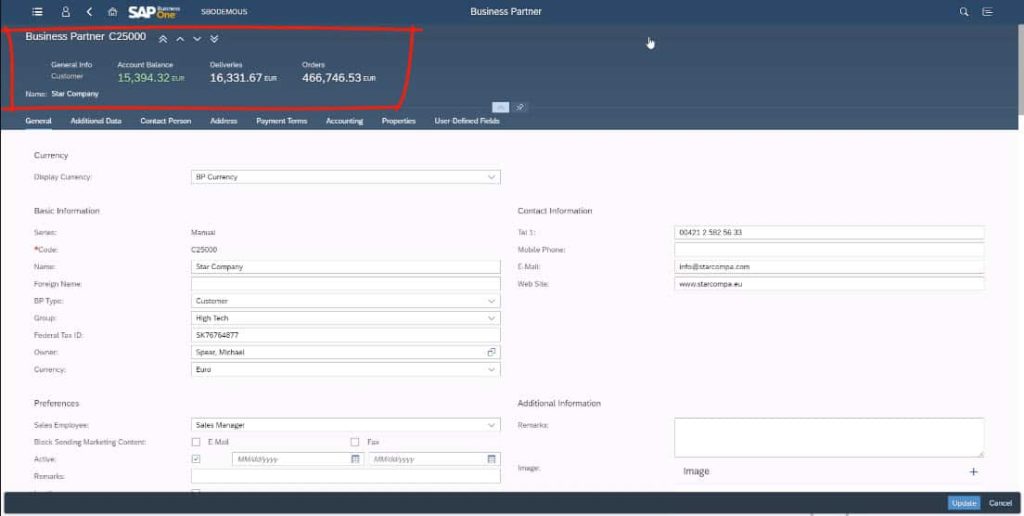1024x516 pixels.
Task: Go to previous record up arrow
Action: tap(180, 39)
